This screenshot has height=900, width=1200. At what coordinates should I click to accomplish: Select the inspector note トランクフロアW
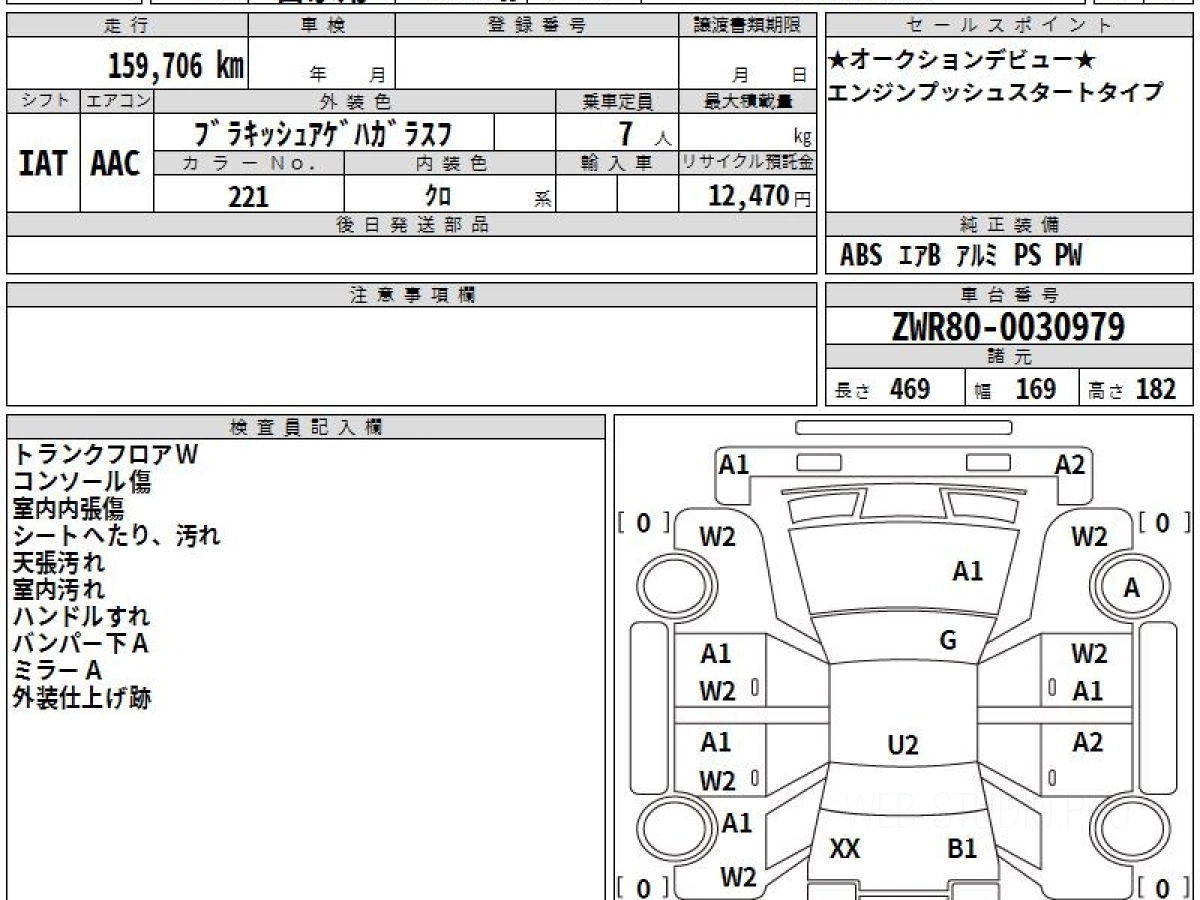point(106,454)
